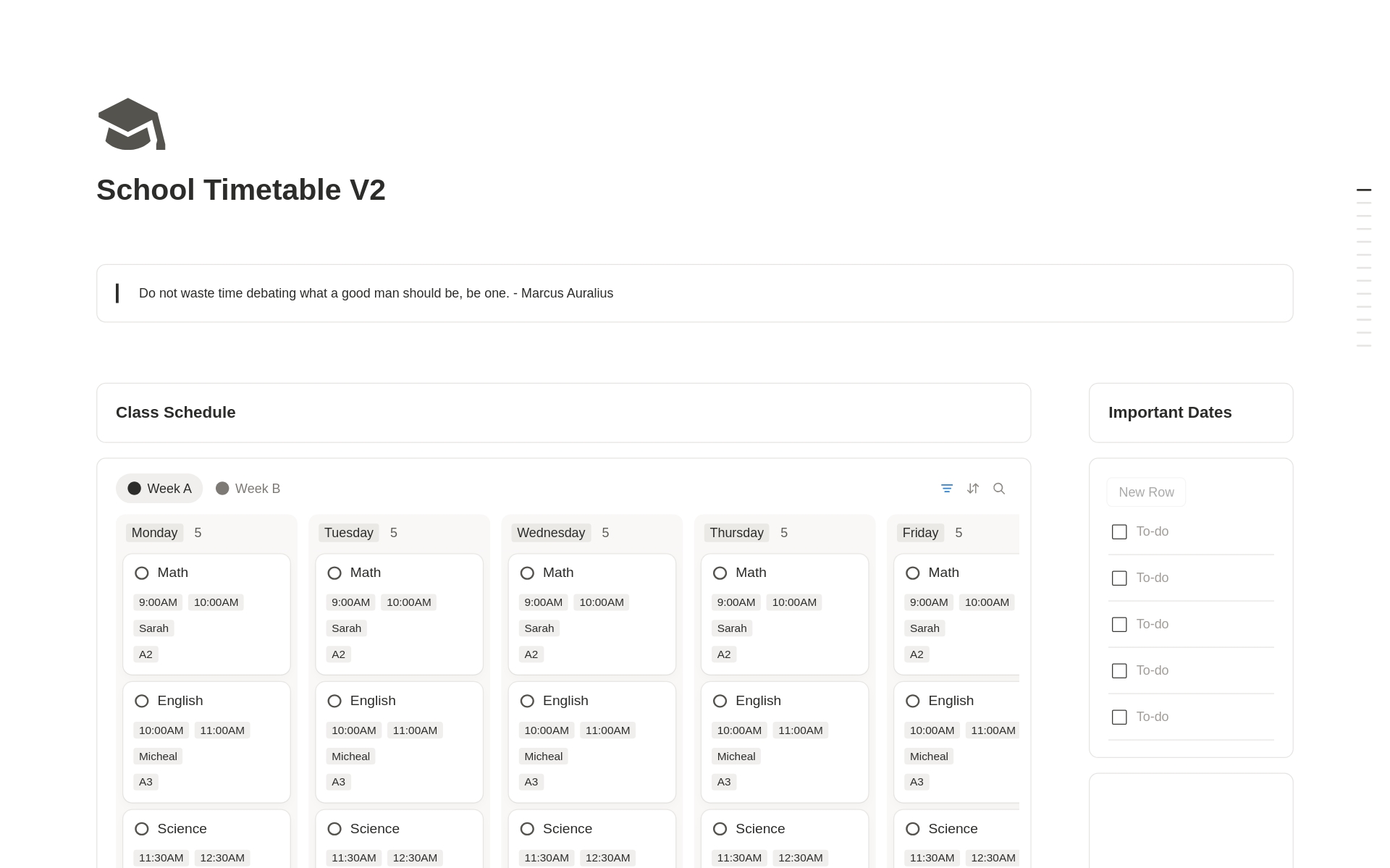Viewport: 1390px width, 868px height.
Task: Check the first To-do checkbox
Action: click(x=1119, y=532)
